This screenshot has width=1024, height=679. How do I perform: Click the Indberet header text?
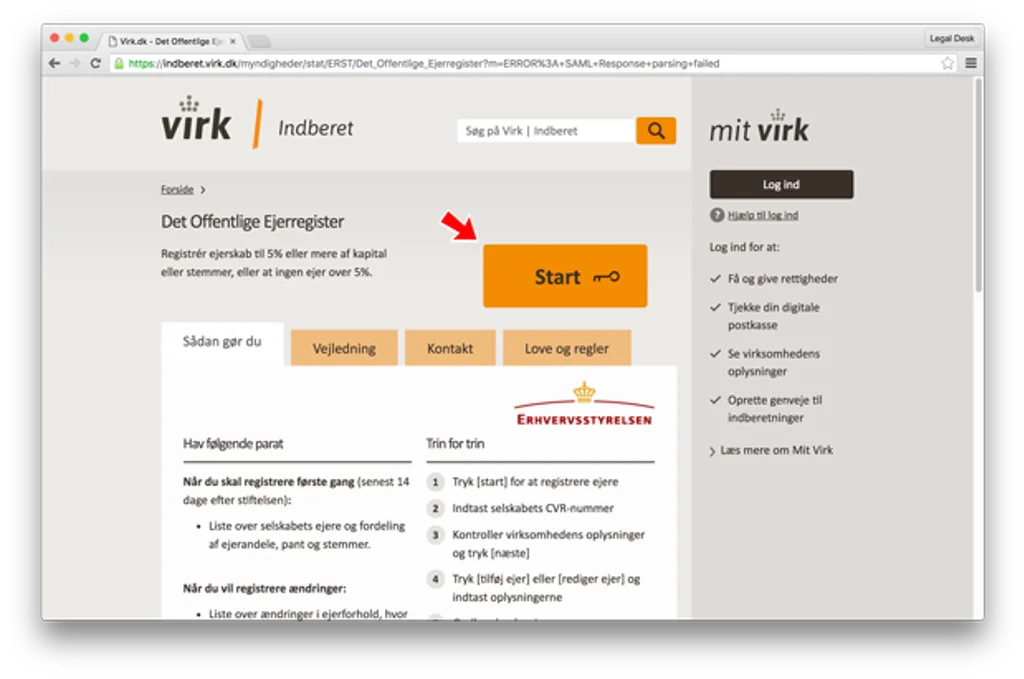coord(315,128)
